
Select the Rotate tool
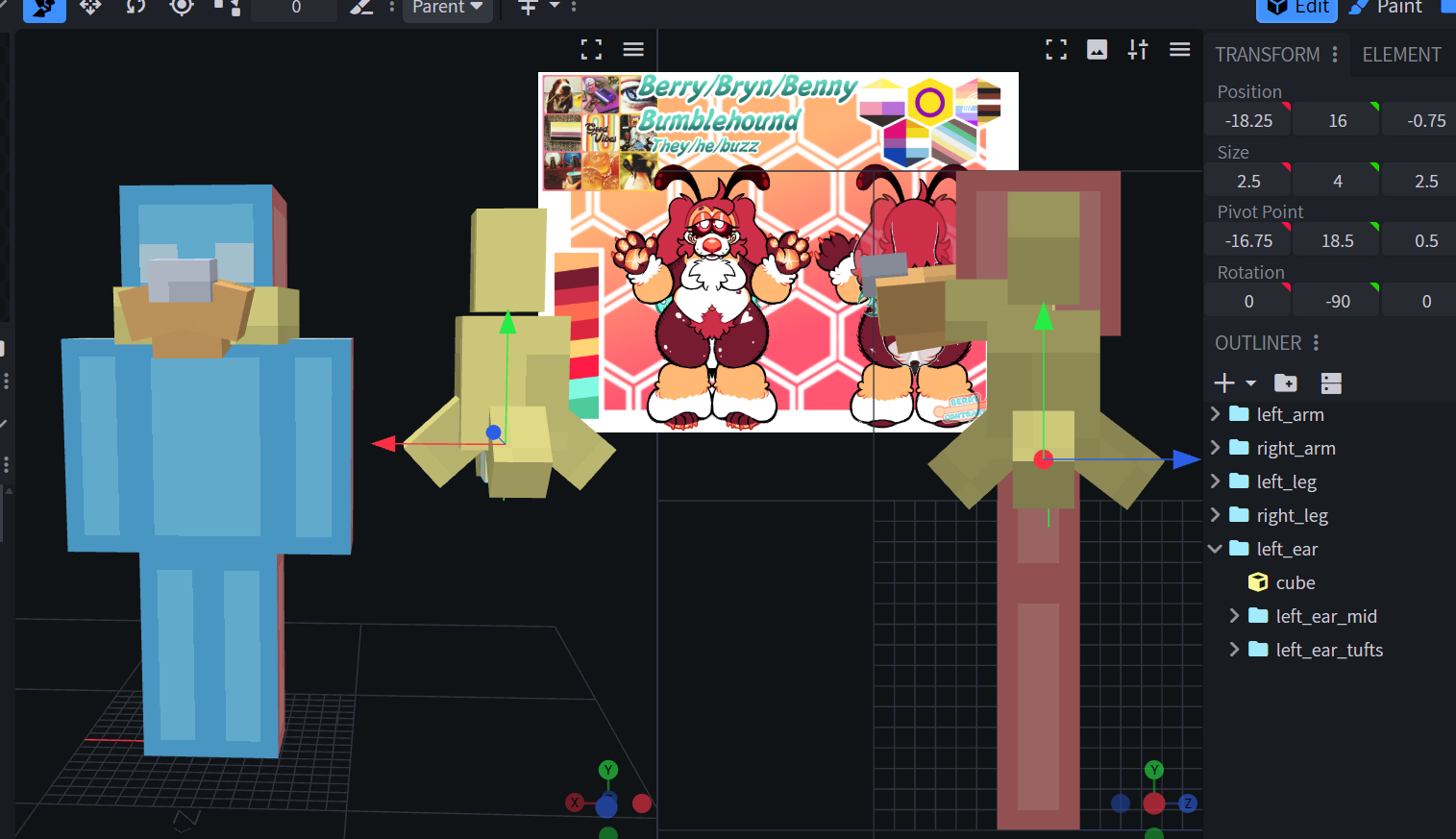pos(136,7)
